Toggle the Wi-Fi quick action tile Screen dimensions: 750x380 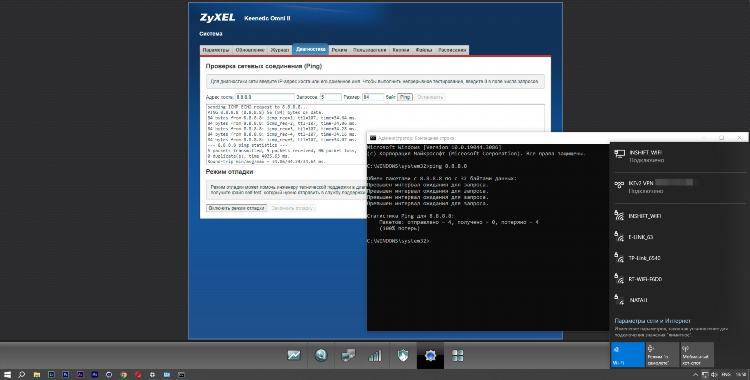click(x=628, y=355)
